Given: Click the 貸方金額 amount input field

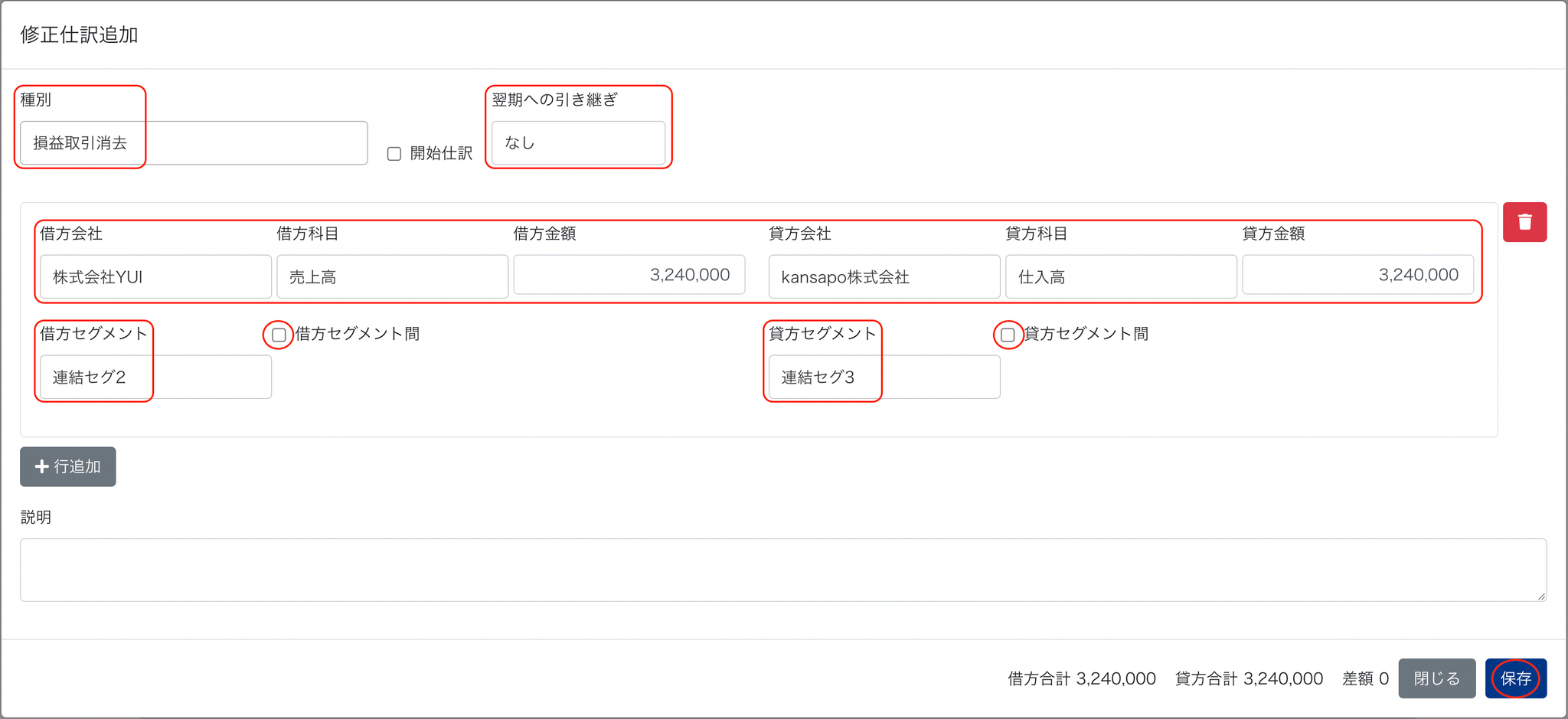Looking at the screenshot, I should (x=1357, y=275).
